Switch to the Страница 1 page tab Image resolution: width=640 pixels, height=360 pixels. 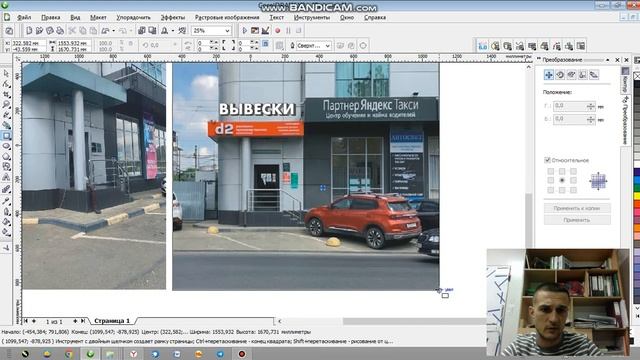[112, 321]
